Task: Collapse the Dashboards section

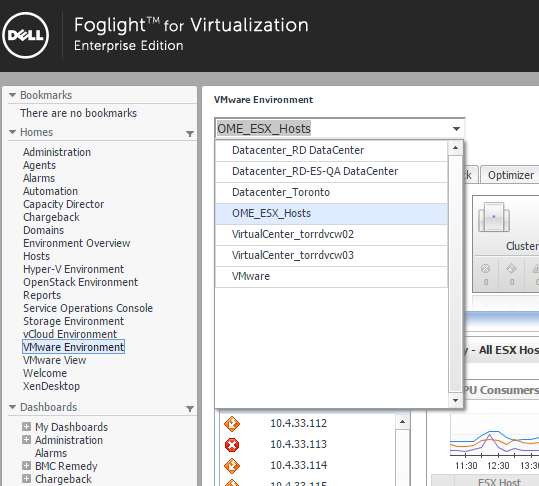Action: 13,407
